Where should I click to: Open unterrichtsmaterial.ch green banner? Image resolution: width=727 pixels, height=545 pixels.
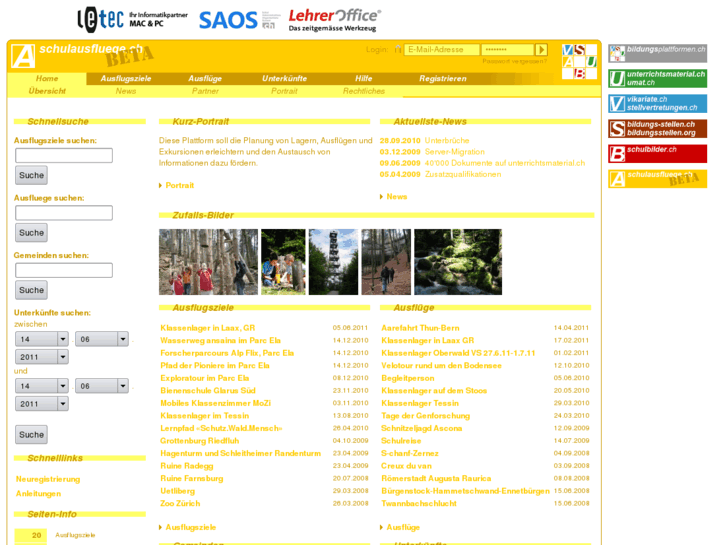coord(657,78)
